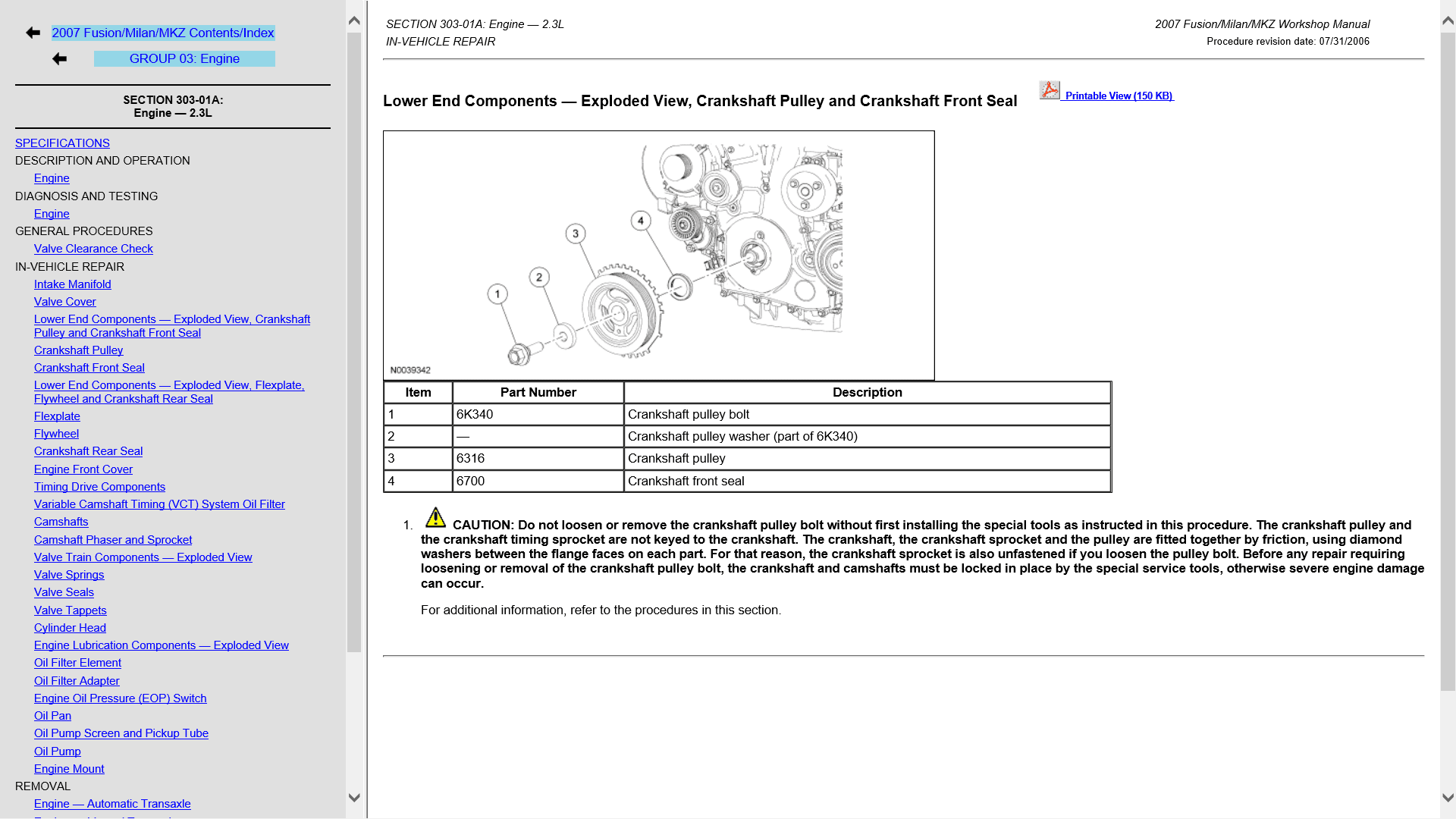Open Valve Seals link
The width and height of the screenshot is (1456, 819).
64,592
